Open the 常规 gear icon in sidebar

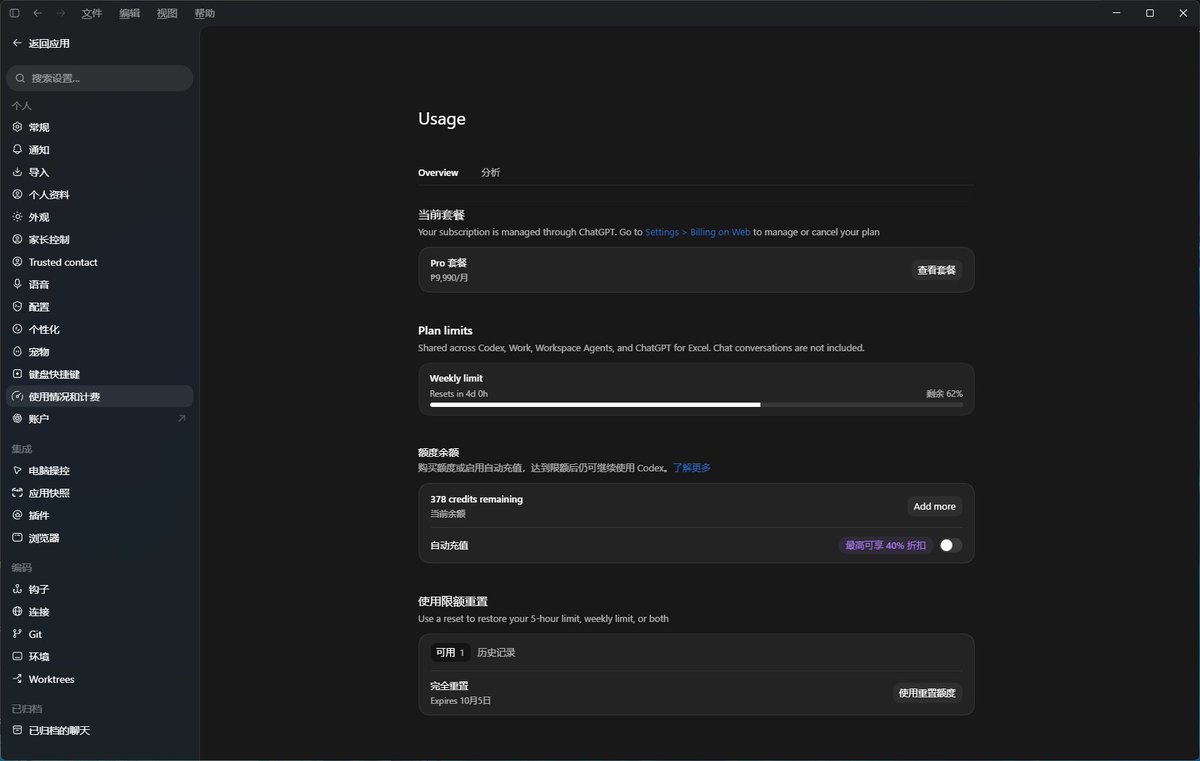[17, 127]
